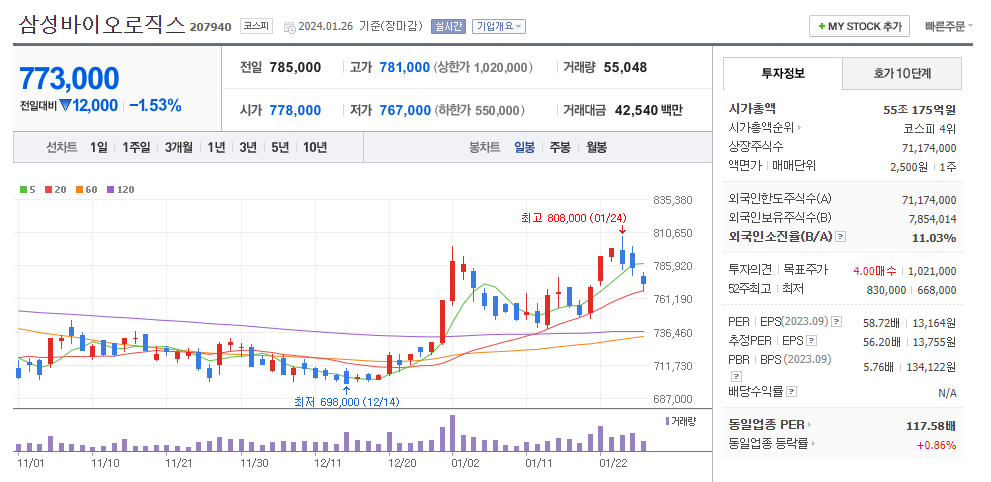This screenshot has height=482, width=991.
Task: Select the 월봉 candle chart
Action: [596, 147]
